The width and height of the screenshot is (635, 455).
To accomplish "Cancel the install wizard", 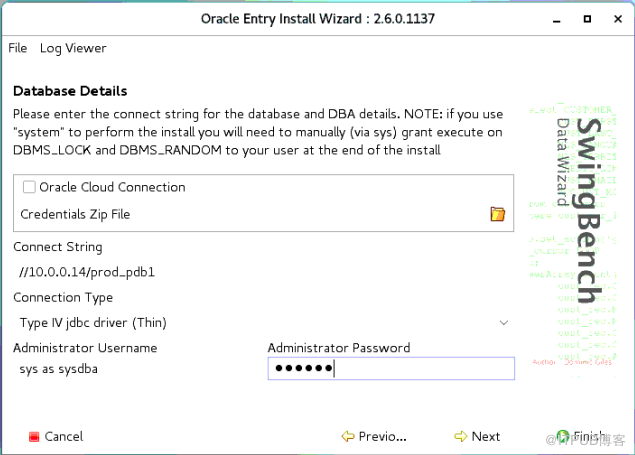I will click(x=56, y=436).
